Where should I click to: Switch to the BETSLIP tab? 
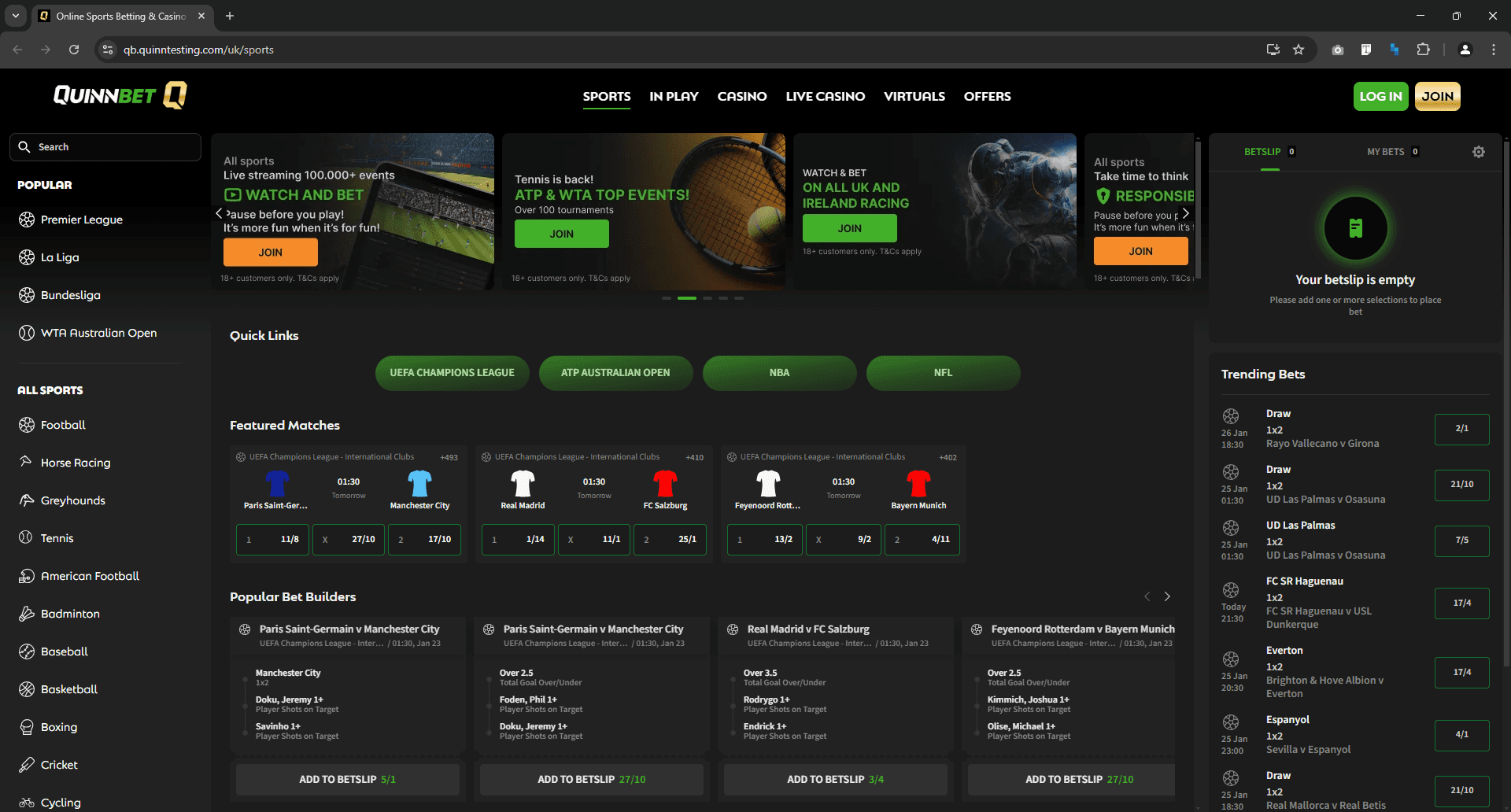pos(1269,152)
